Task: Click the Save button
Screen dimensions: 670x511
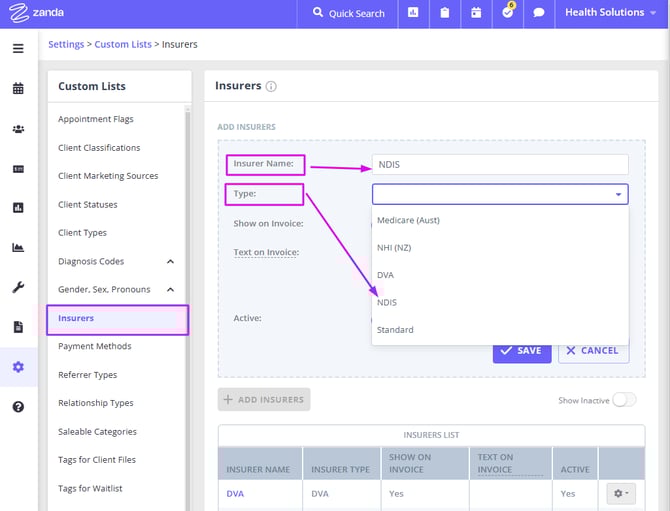Action: click(521, 351)
